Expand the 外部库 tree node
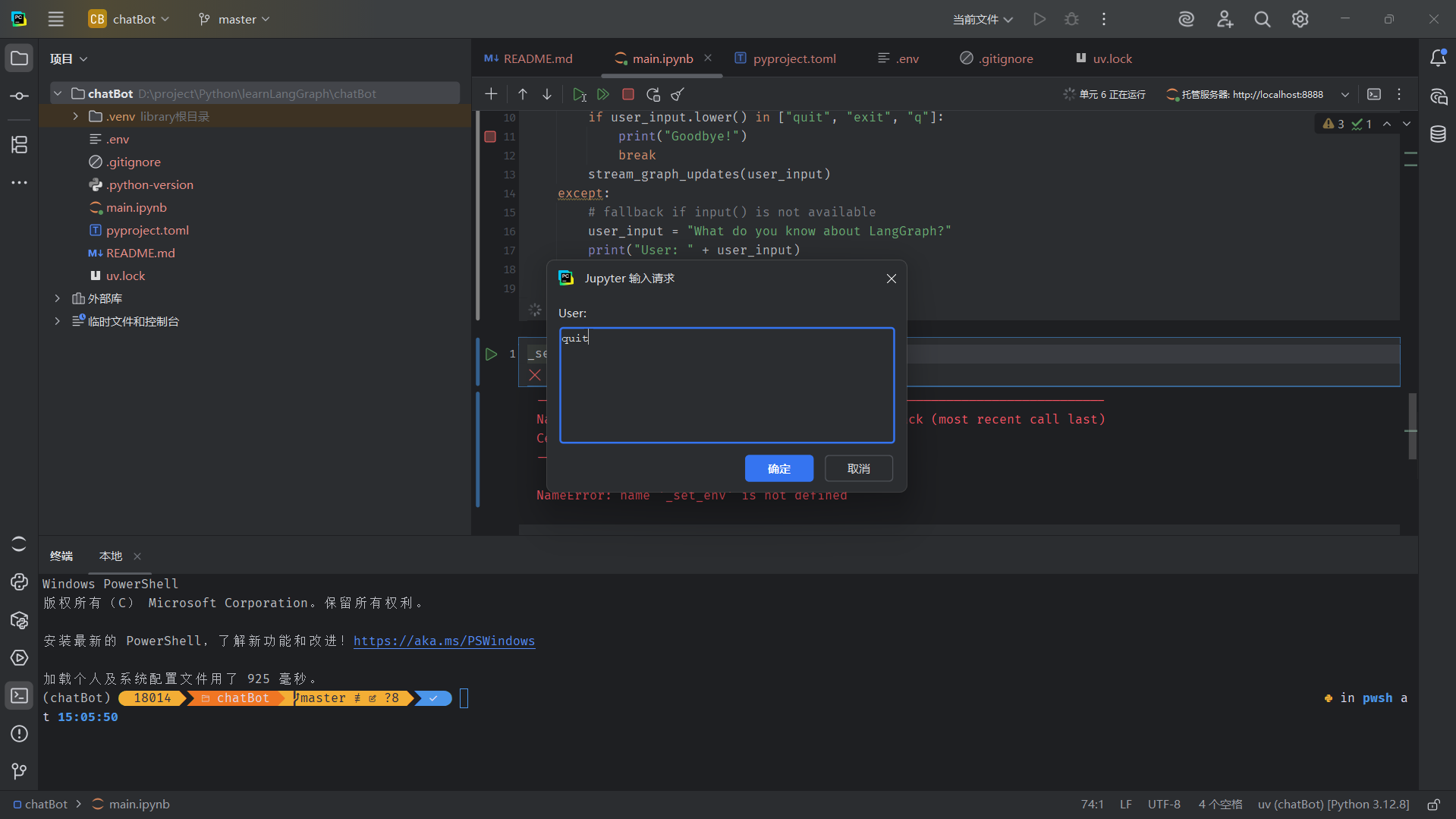Viewport: 1456px width, 819px height. (x=58, y=298)
